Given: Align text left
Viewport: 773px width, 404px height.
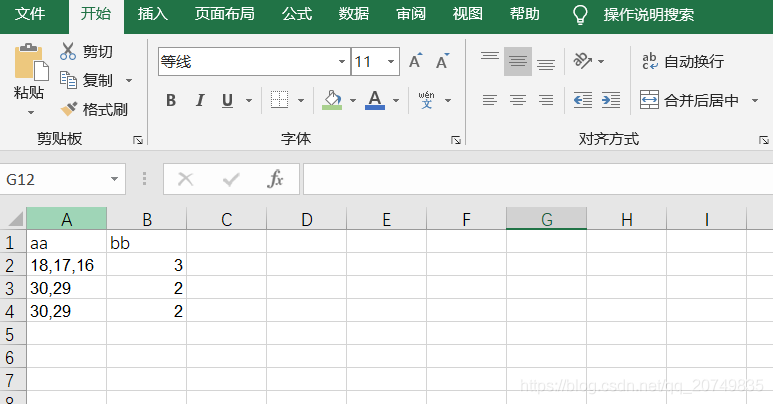Looking at the screenshot, I should click(x=490, y=100).
